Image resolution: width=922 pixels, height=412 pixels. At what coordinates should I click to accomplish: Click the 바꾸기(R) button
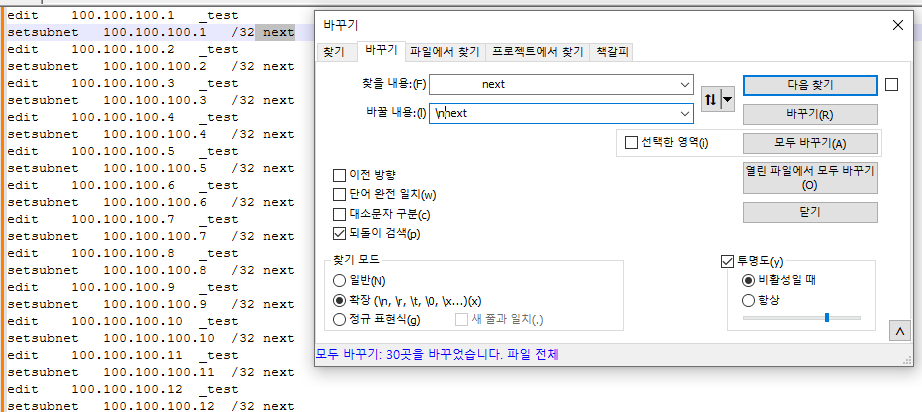(x=810, y=114)
